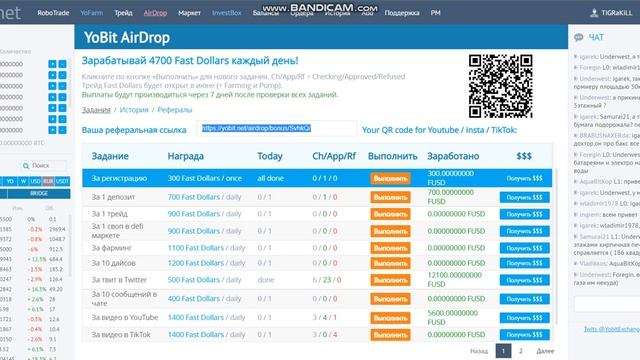This screenshot has height=360, width=640.
Task: Select the YO market tab
Action: coord(10,181)
